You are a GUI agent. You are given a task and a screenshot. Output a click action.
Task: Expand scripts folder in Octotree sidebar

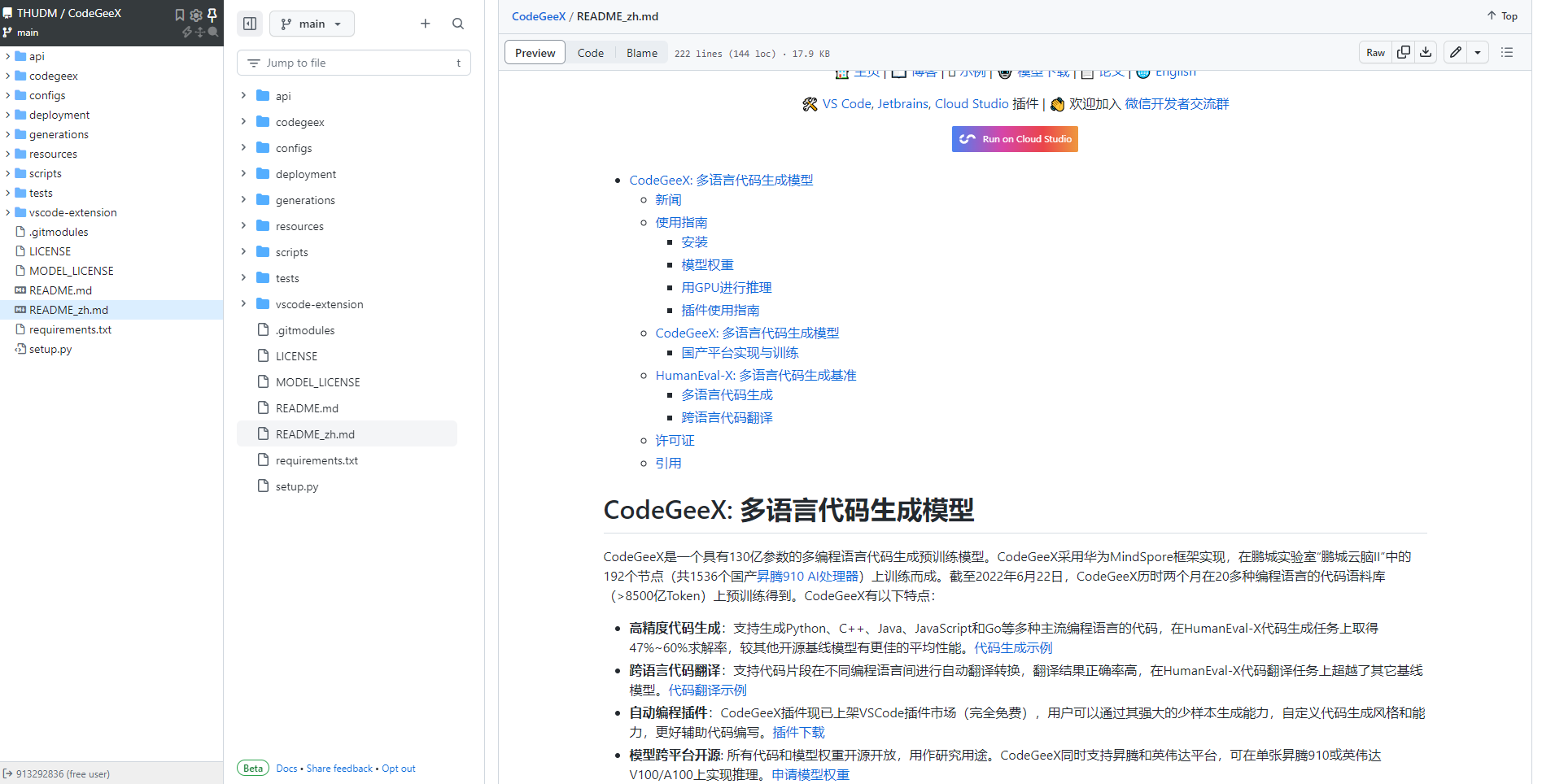(x=8, y=173)
